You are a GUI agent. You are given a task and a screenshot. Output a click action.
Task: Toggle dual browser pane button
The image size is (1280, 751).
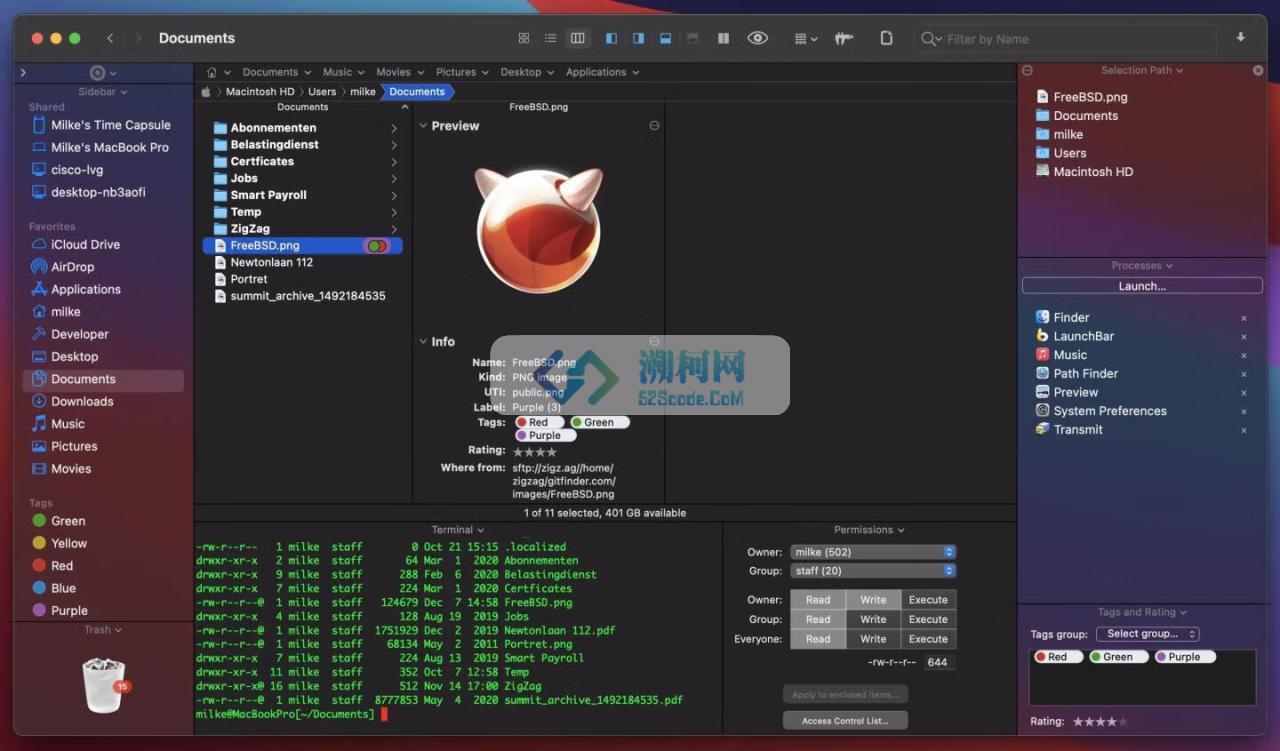(x=723, y=38)
